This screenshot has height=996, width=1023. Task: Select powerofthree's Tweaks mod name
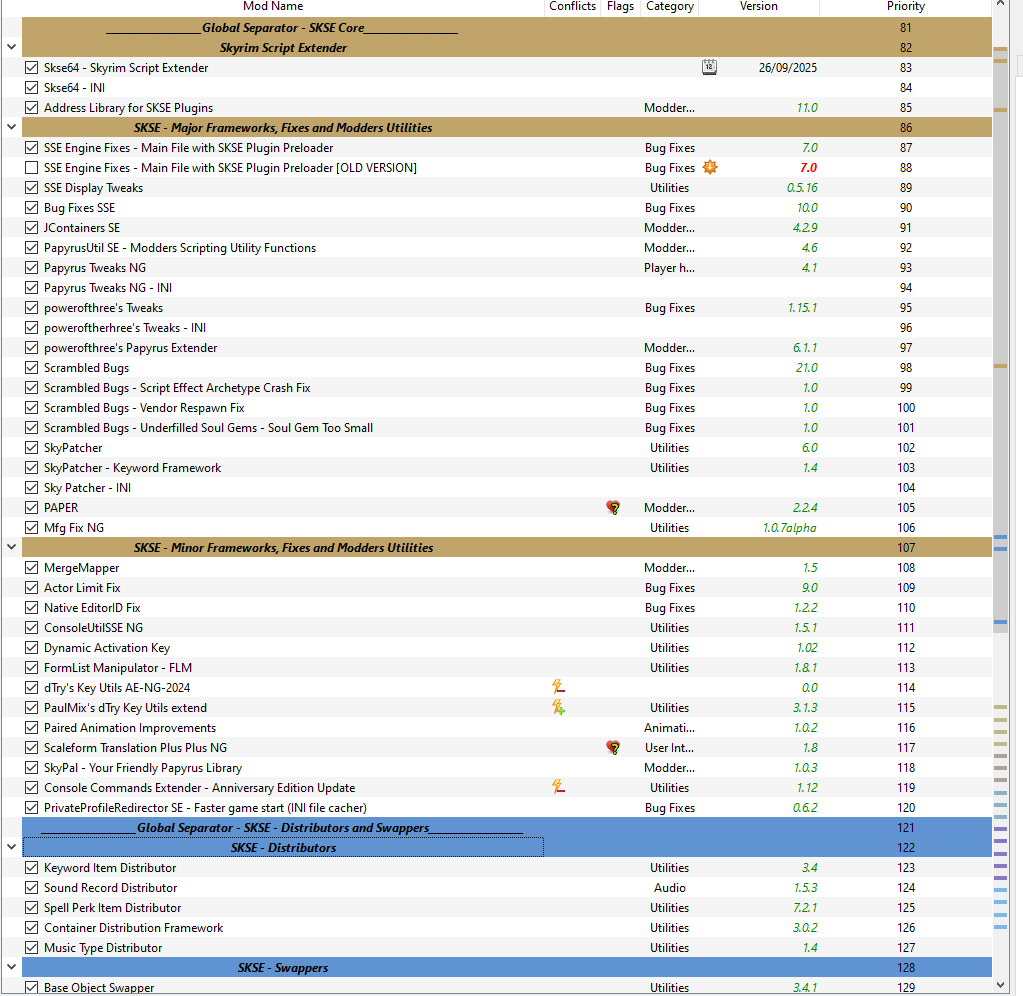pyautogui.click(x=103, y=308)
